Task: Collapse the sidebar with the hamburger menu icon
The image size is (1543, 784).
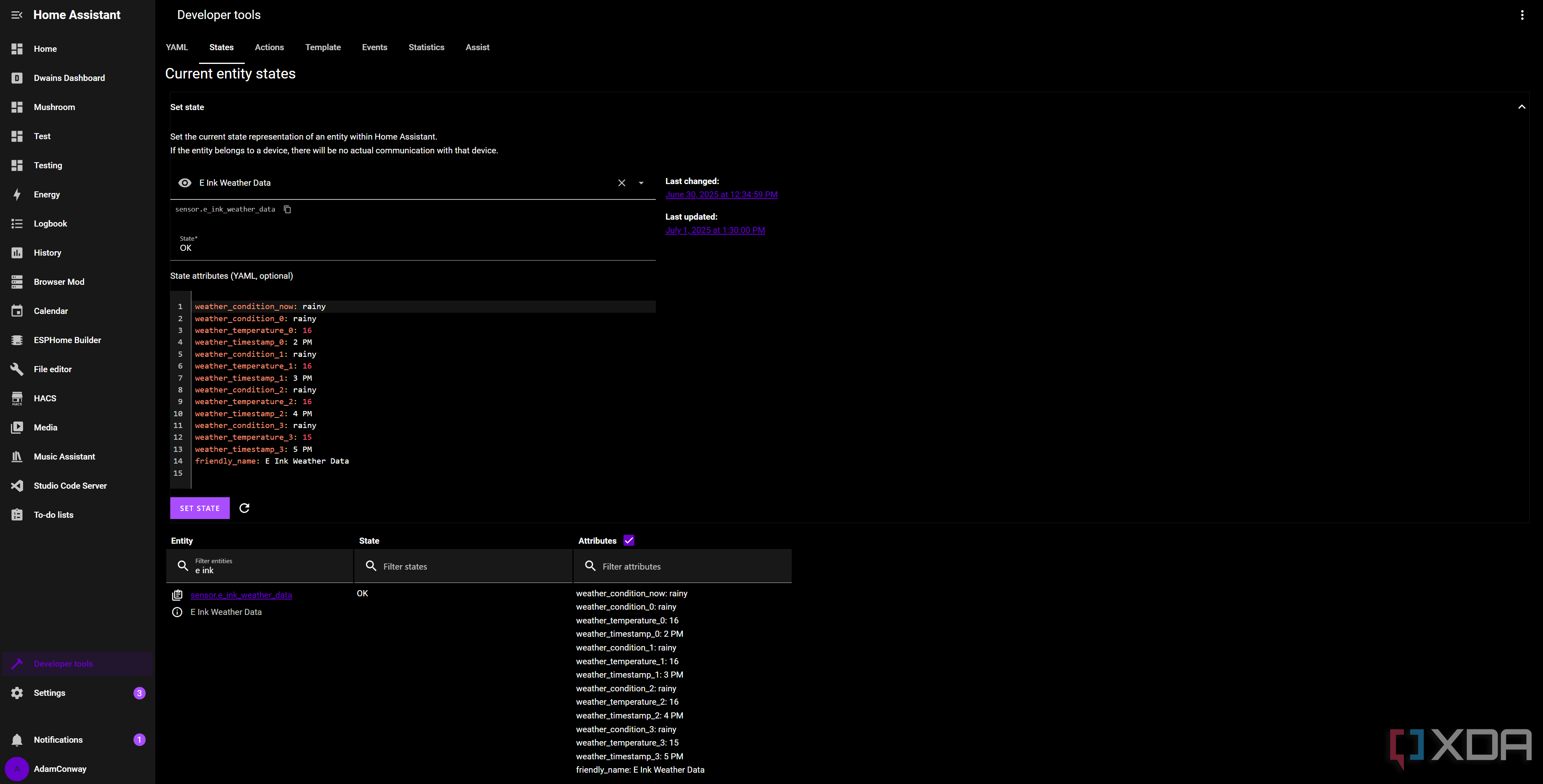Action: coord(17,15)
